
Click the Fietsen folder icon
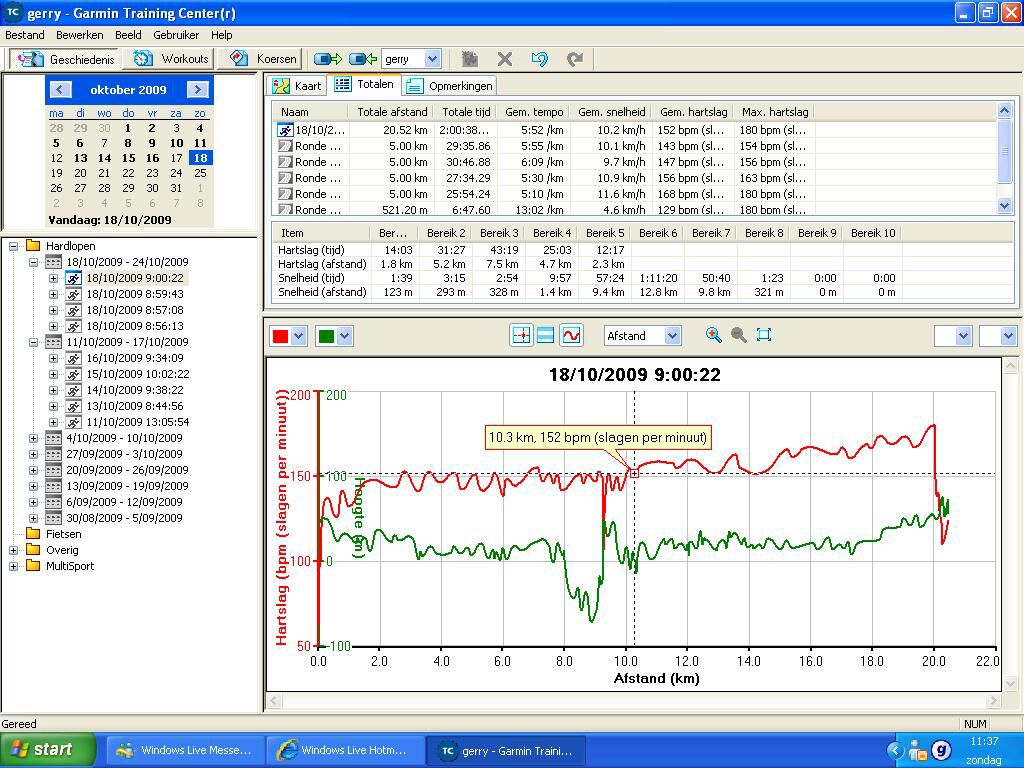tap(33, 534)
